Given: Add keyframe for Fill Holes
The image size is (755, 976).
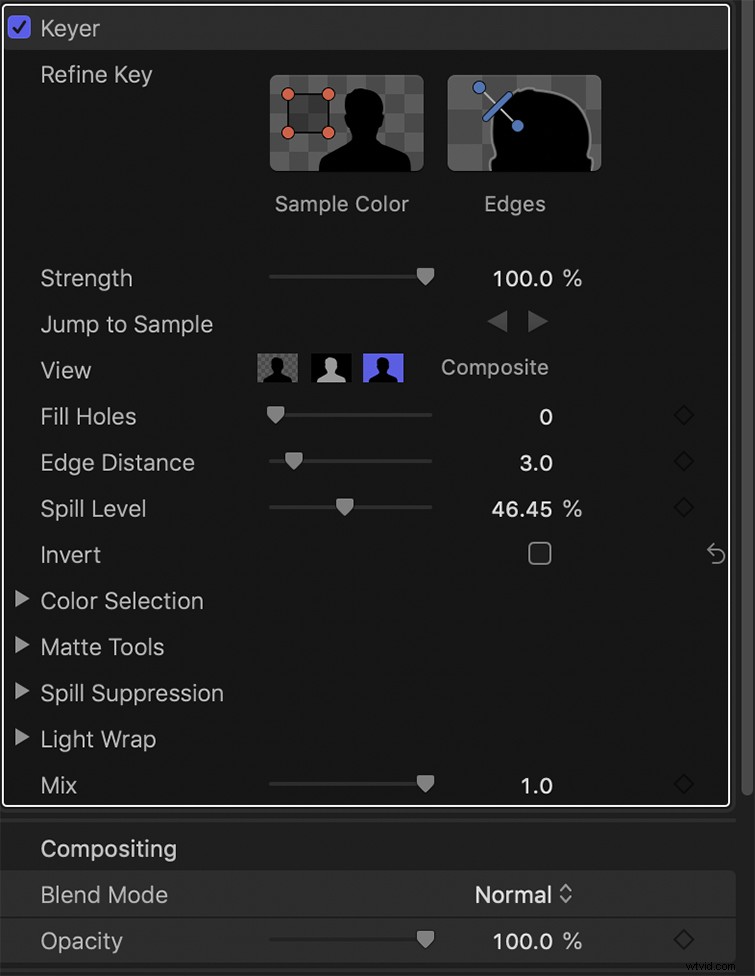Looking at the screenshot, I should point(684,415).
